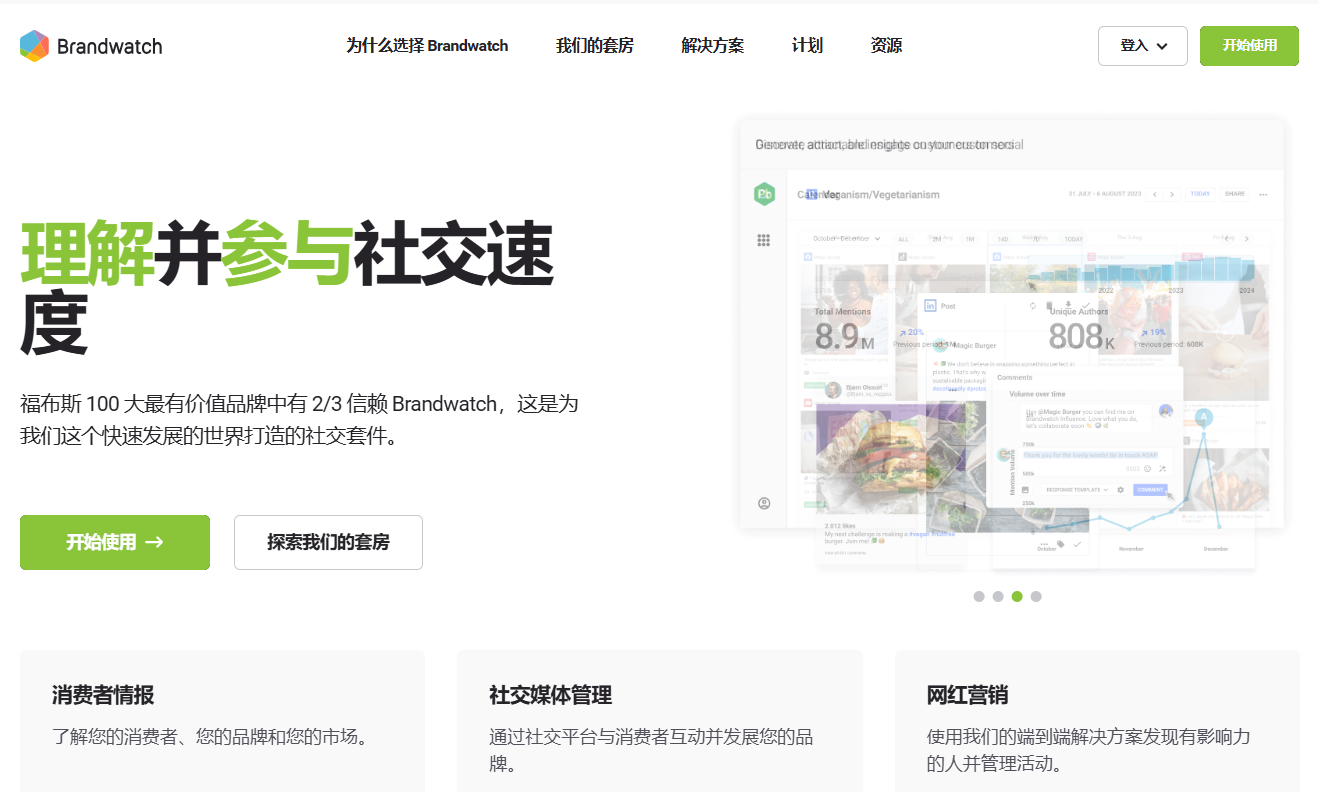Open the 资源 nav item
Image resolution: width=1319 pixels, height=792 pixels.
(x=886, y=46)
